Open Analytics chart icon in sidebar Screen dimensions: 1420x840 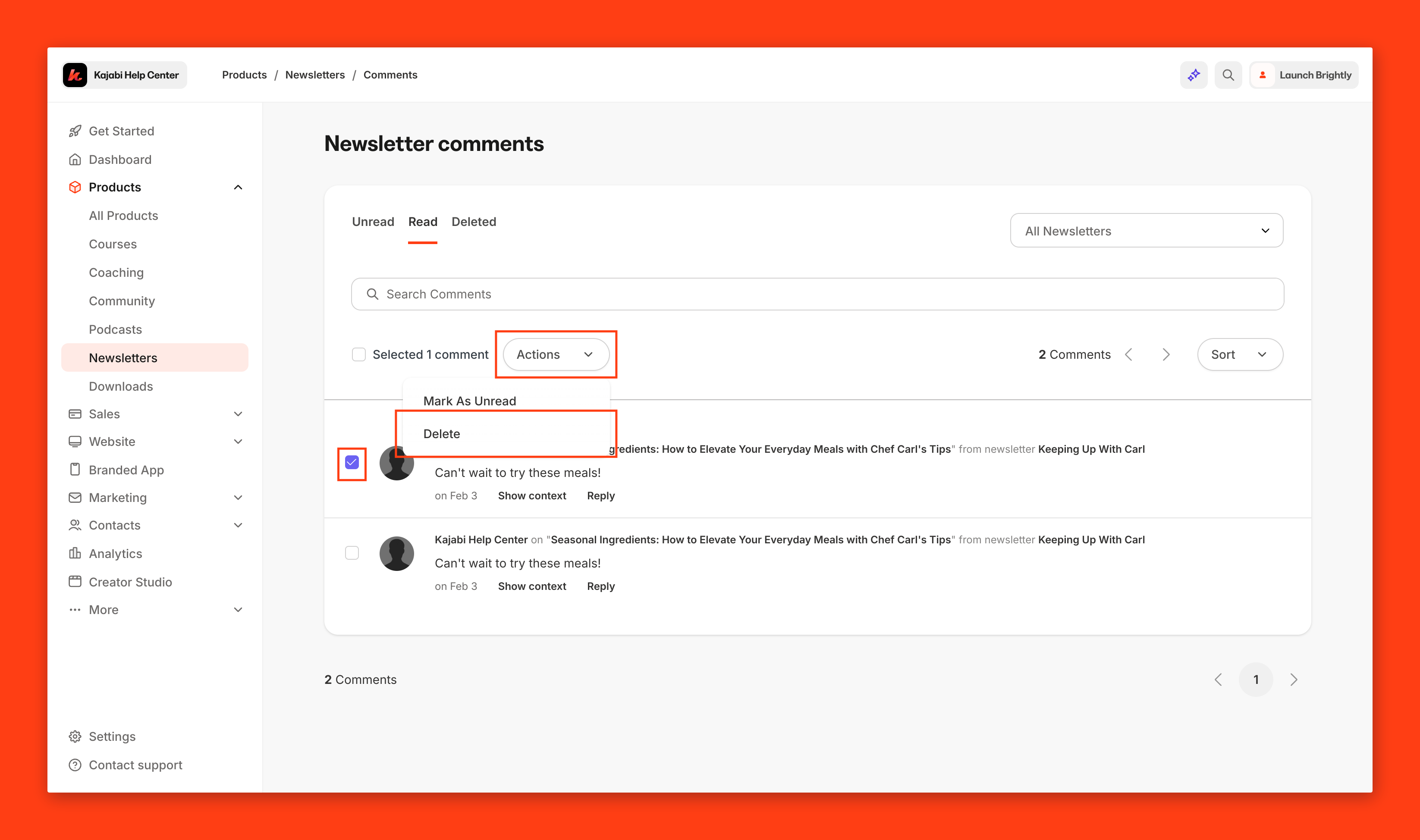[x=75, y=553]
